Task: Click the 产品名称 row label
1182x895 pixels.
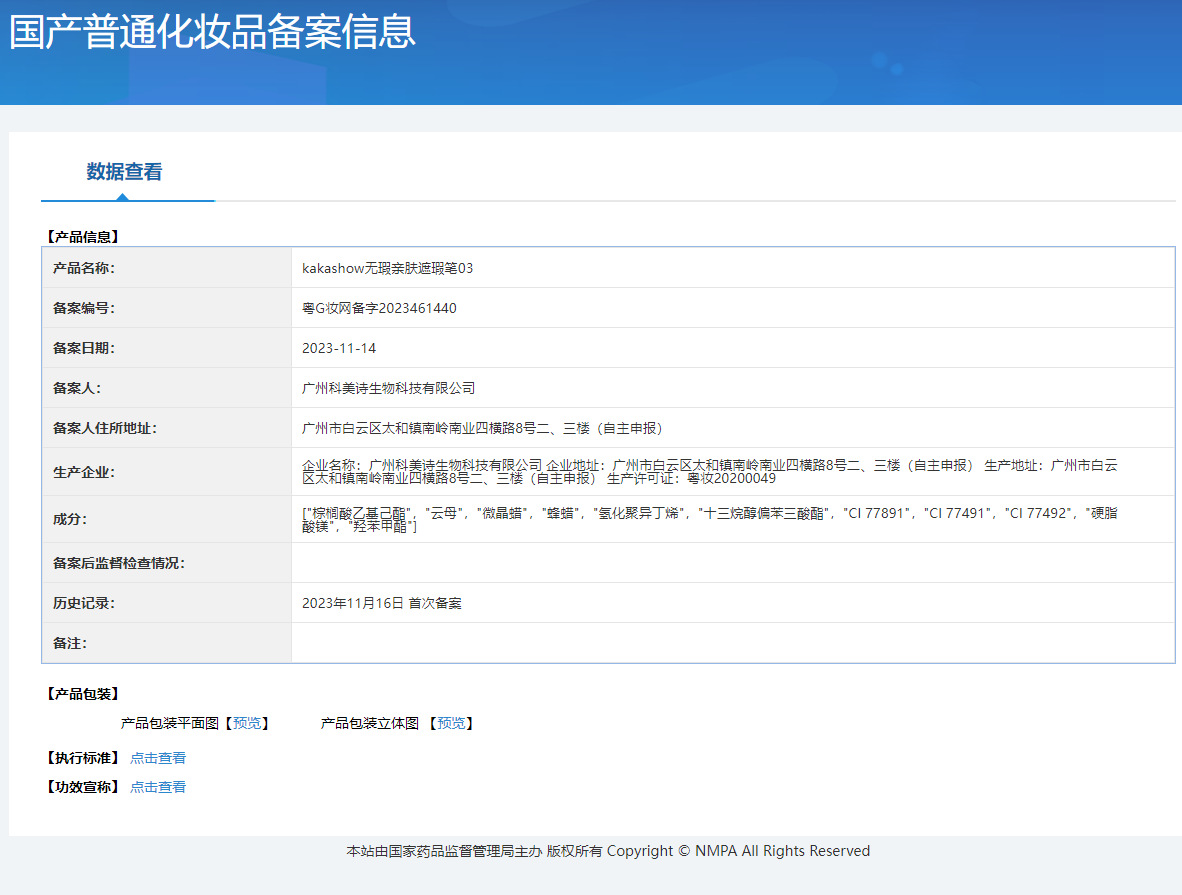Action: tap(84, 268)
